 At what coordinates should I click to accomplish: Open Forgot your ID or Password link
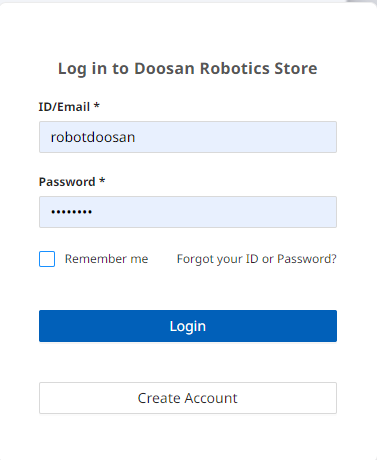tap(256, 259)
